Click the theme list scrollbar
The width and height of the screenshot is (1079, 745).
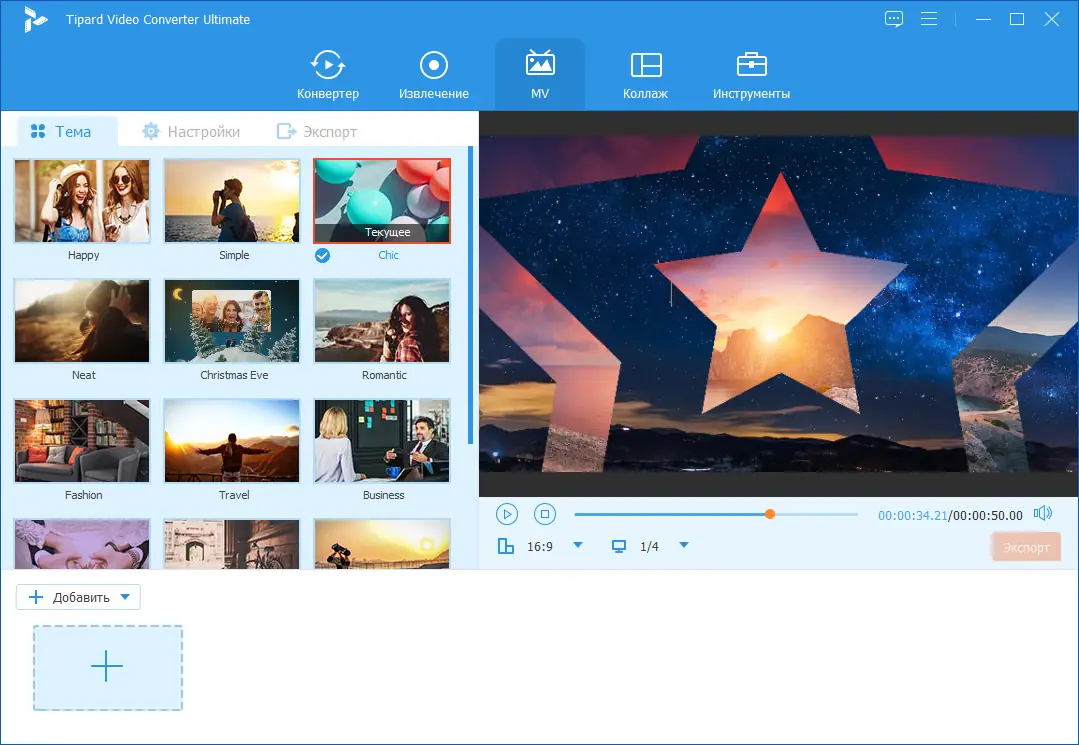[x=471, y=294]
